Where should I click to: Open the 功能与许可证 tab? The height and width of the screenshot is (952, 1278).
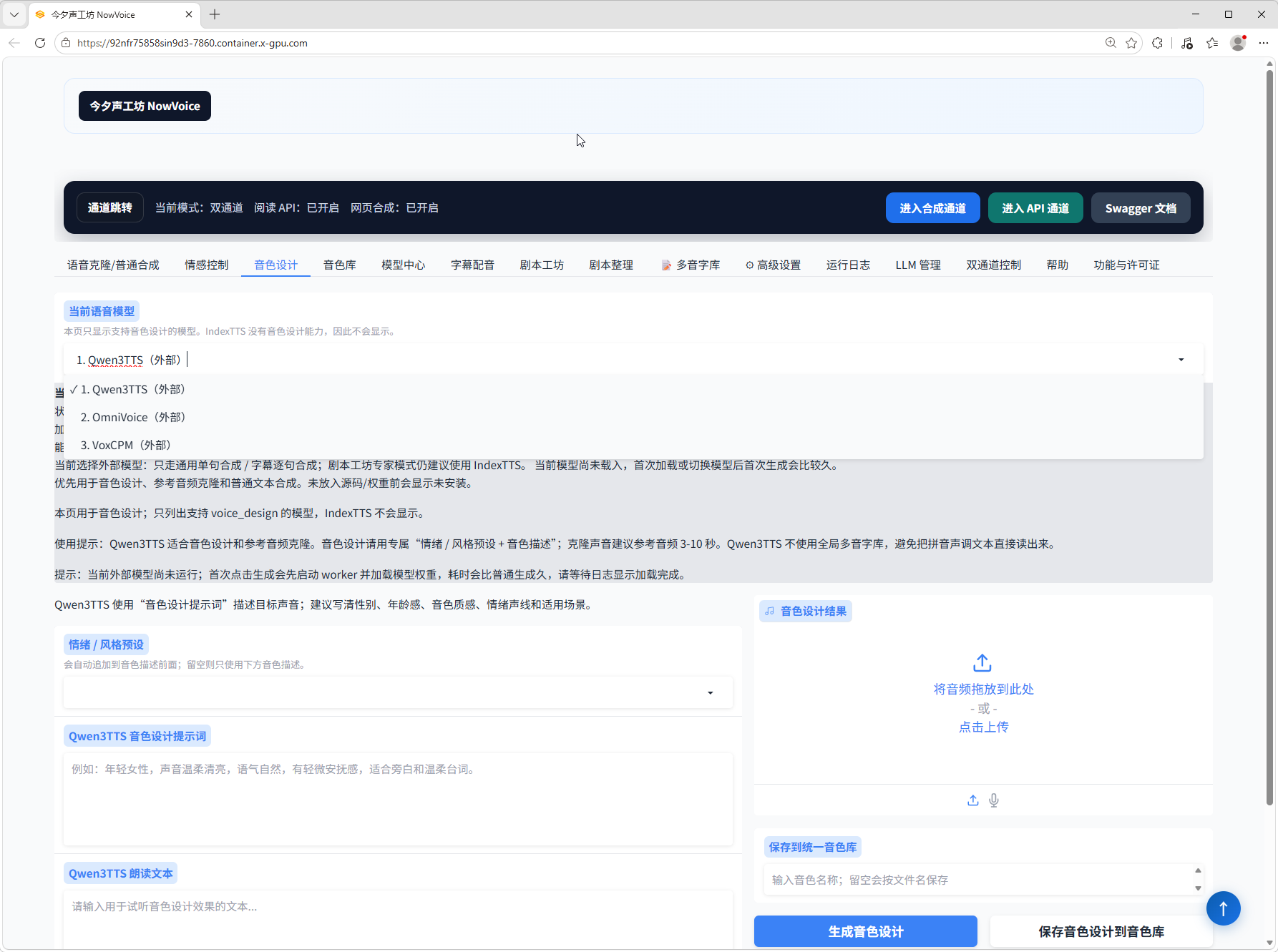(x=1126, y=265)
